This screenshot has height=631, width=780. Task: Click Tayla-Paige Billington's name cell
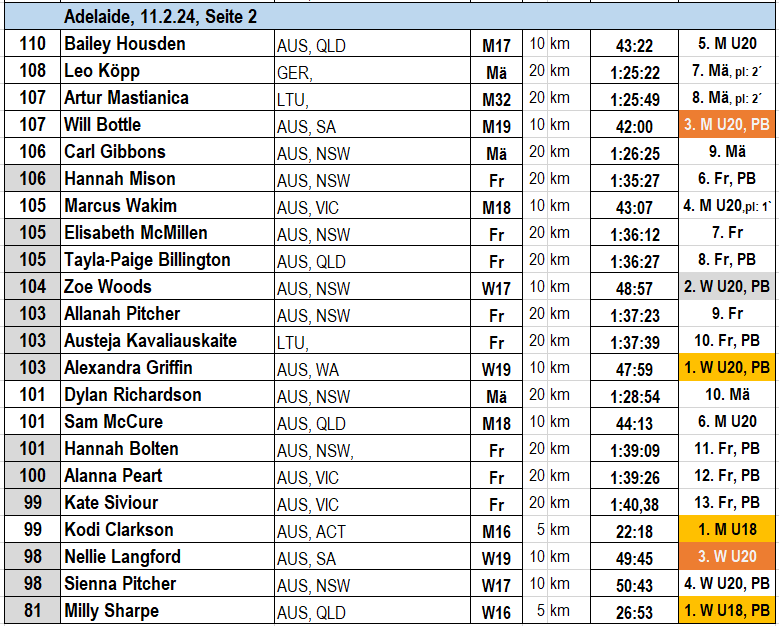tap(167, 259)
